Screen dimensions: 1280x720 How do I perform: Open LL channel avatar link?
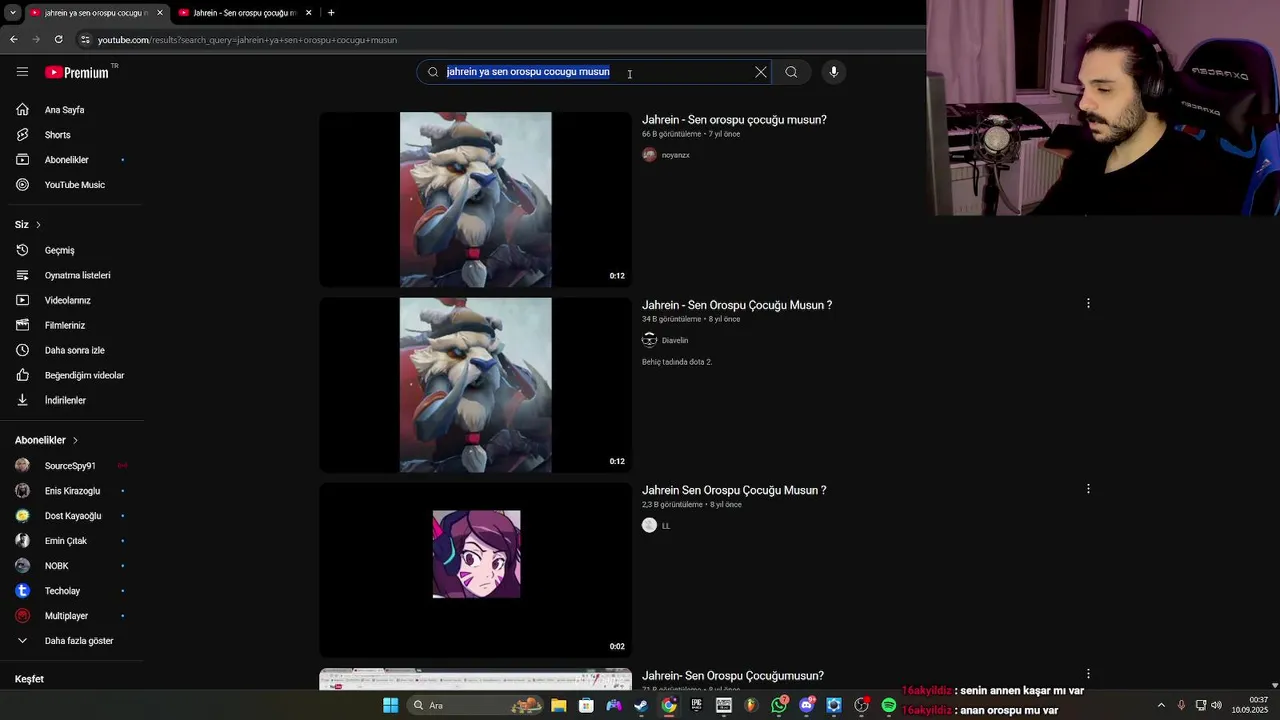point(649,525)
